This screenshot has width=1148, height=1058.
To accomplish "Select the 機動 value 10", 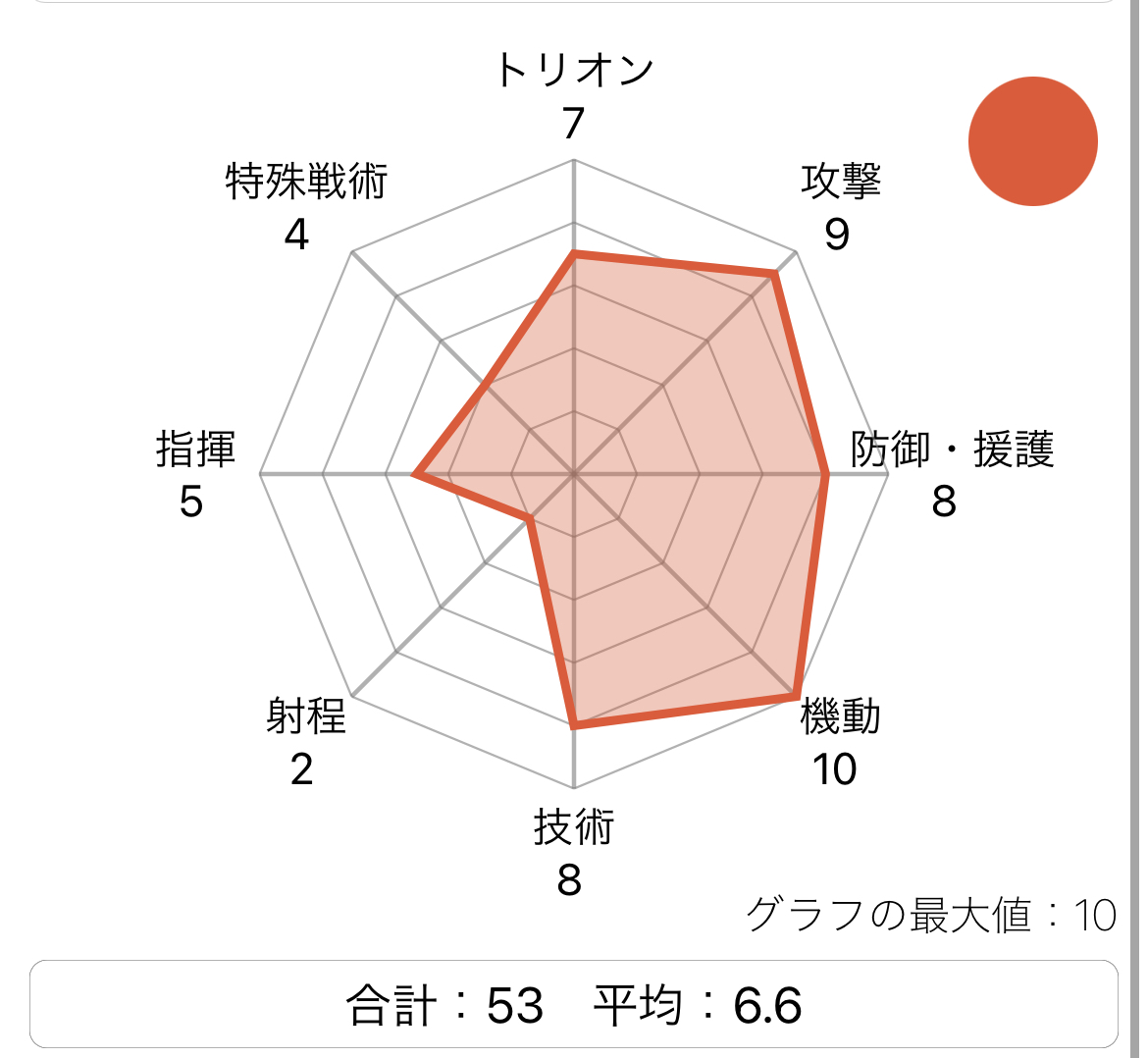I will pos(834,770).
